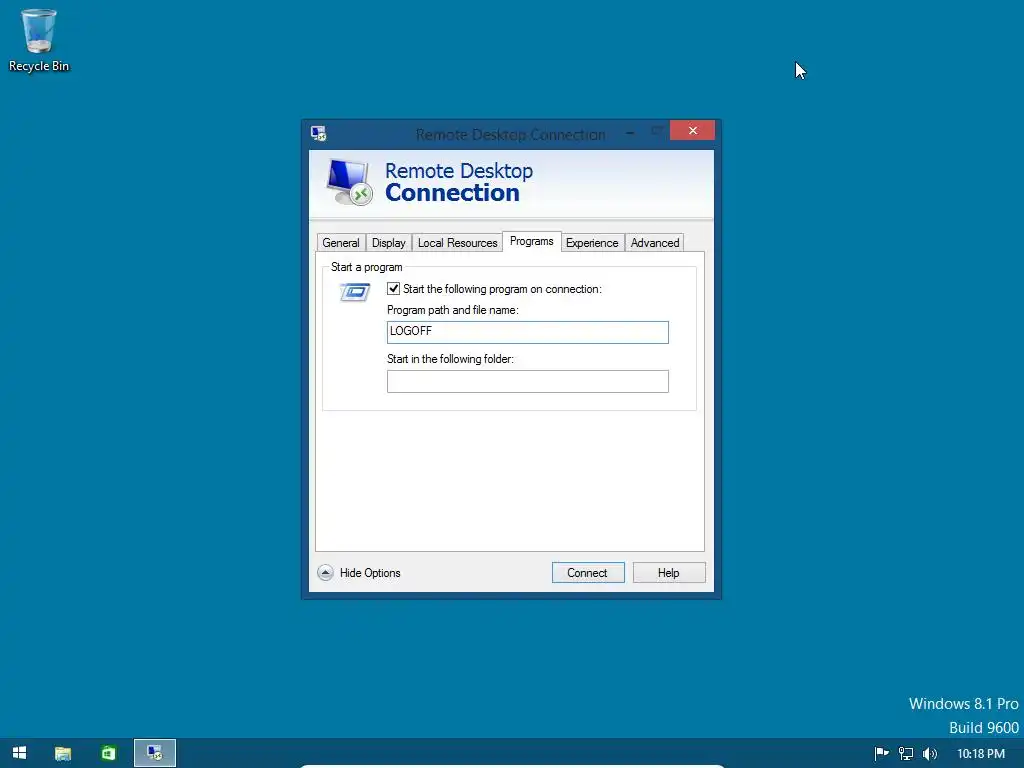Switch to the Display tab

pyautogui.click(x=389, y=243)
